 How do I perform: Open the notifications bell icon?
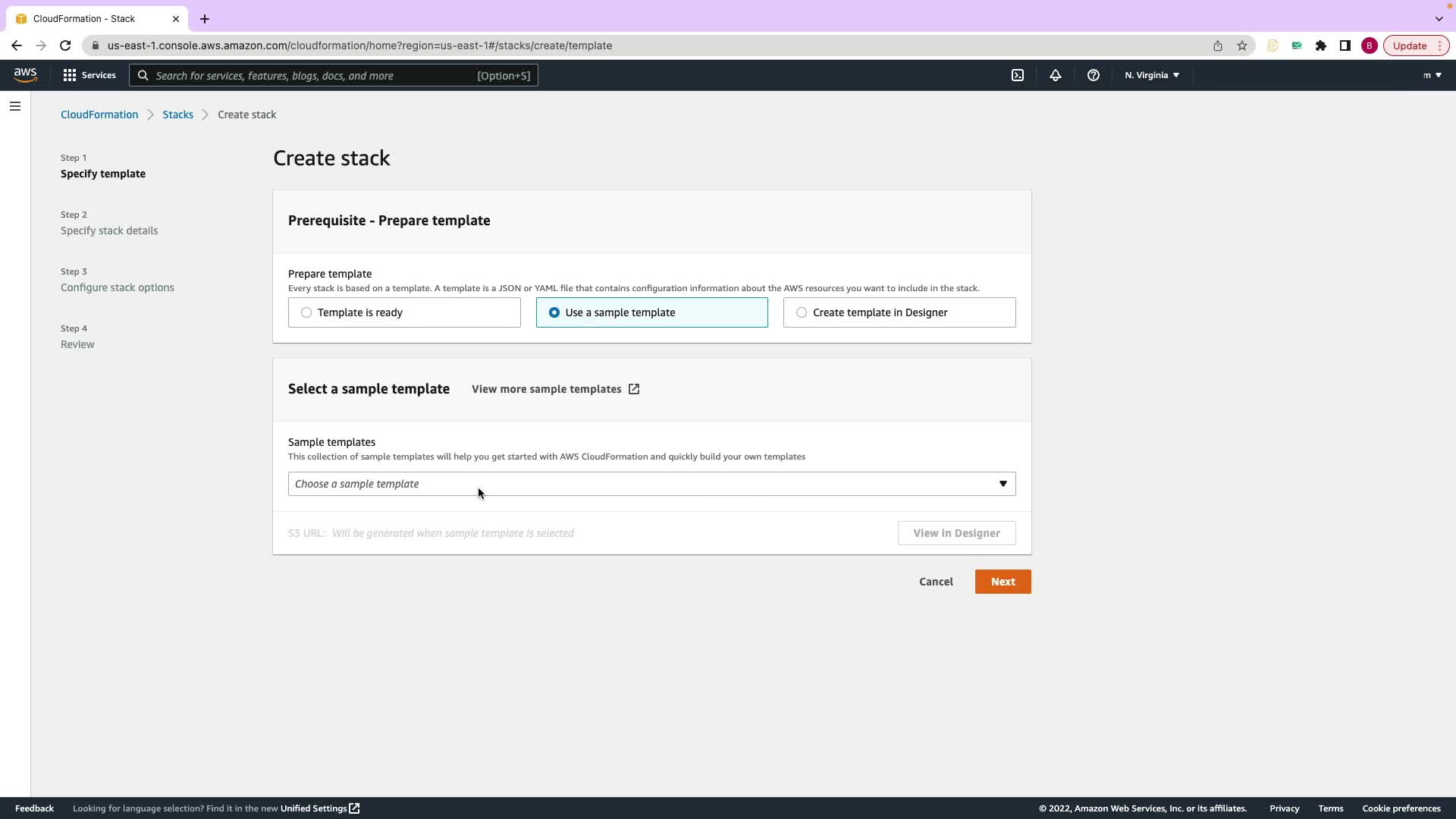coord(1055,75)
